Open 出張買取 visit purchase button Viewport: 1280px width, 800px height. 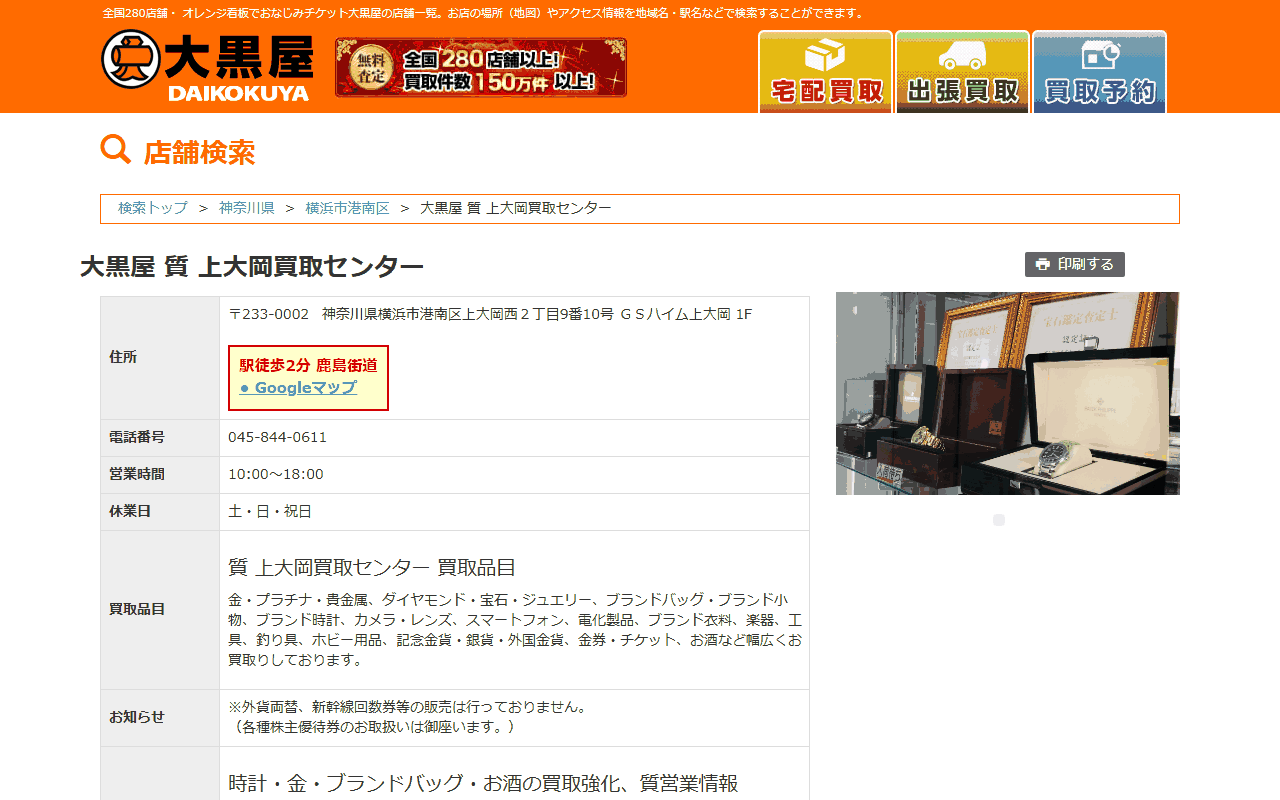pos(962,72)
